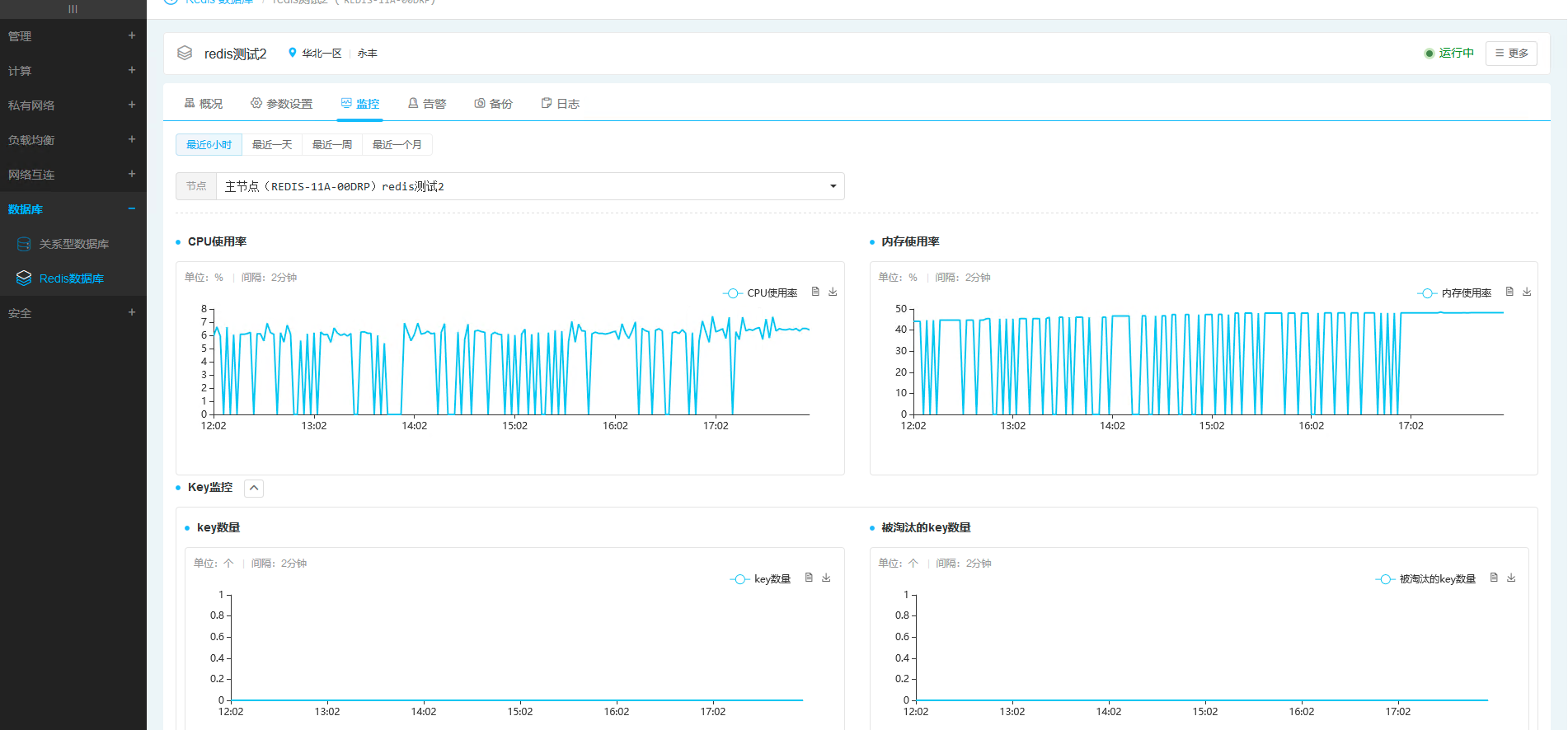Open the 更多 actions button
The width and height of the screenshot is (1568, 730).
(1511, 54)
